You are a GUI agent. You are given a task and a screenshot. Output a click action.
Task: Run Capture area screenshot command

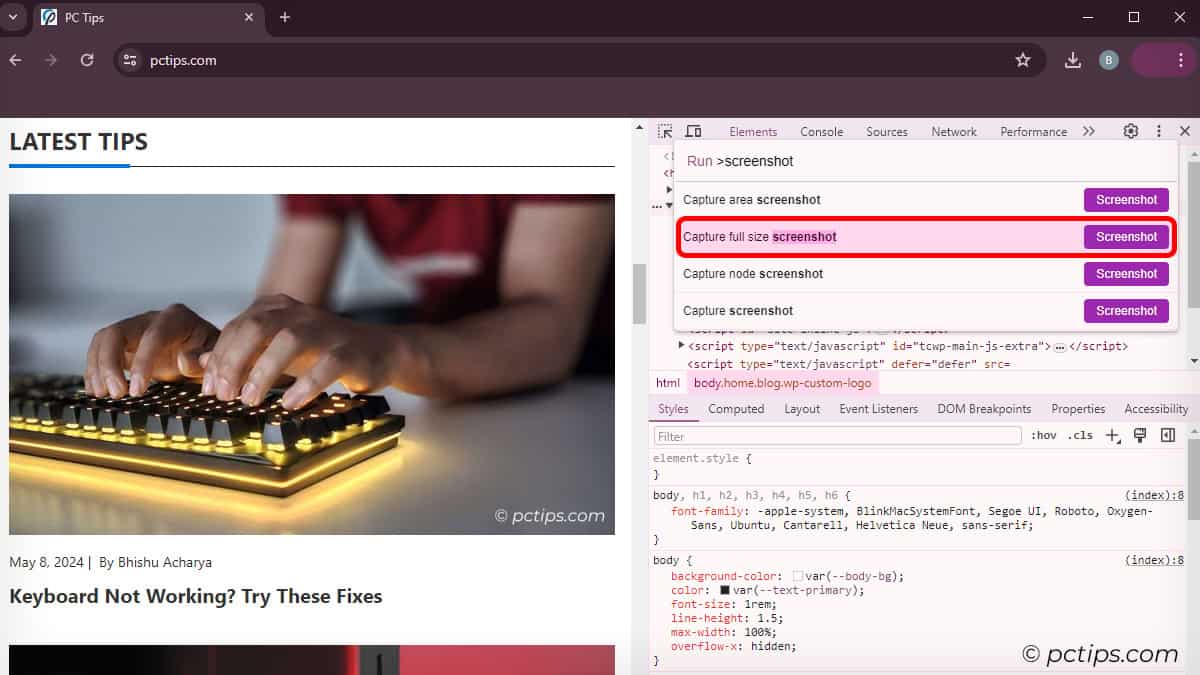point(926,200)
